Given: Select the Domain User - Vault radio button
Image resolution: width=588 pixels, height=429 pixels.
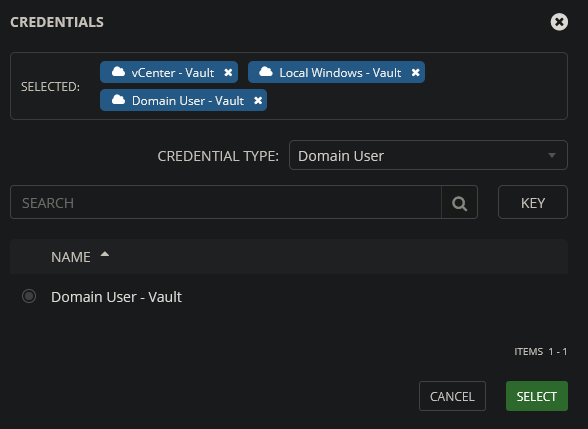Looking at the screenshot, I should 29,296.
